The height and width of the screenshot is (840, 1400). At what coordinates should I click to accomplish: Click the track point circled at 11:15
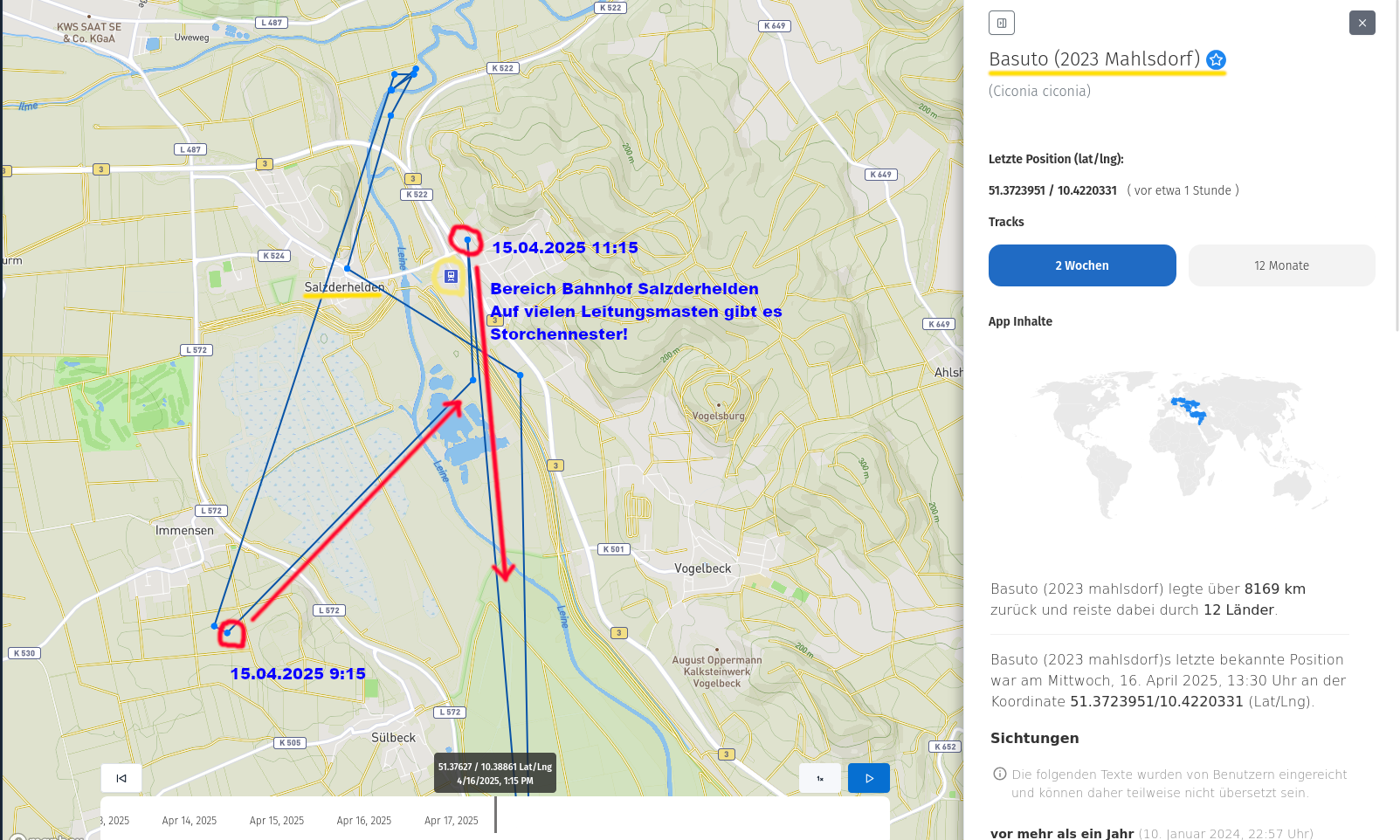pos(468,239)
